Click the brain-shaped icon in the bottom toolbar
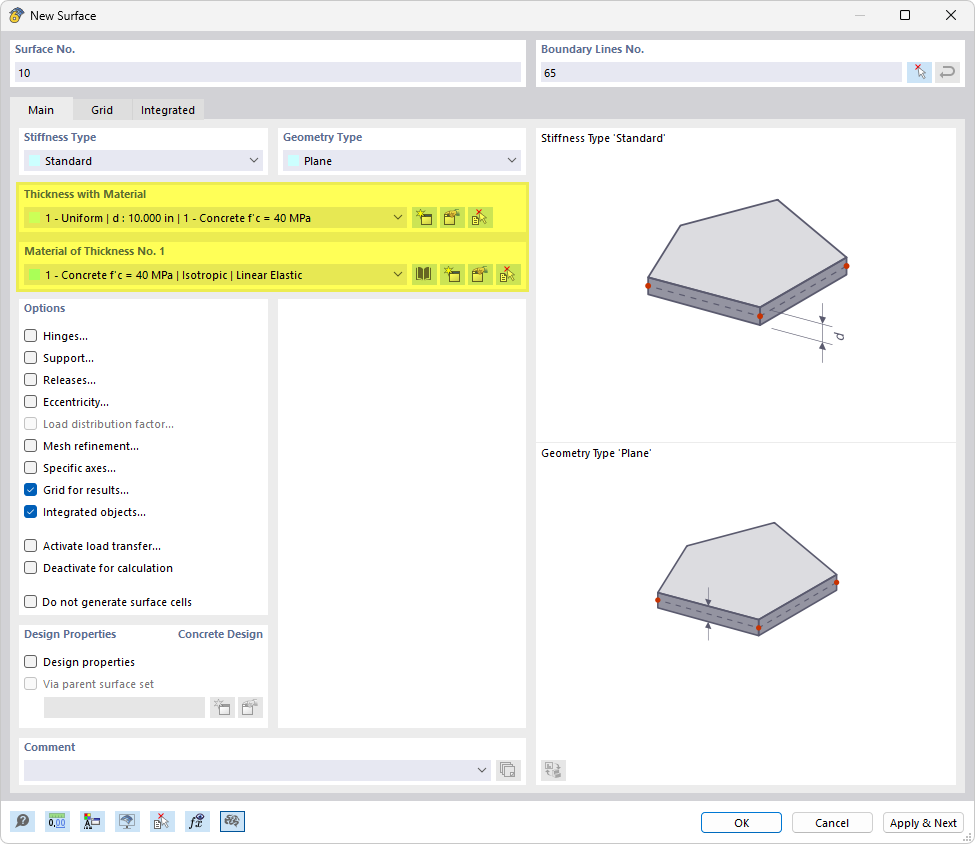975x844 pixels. click(x=232, y=822)
